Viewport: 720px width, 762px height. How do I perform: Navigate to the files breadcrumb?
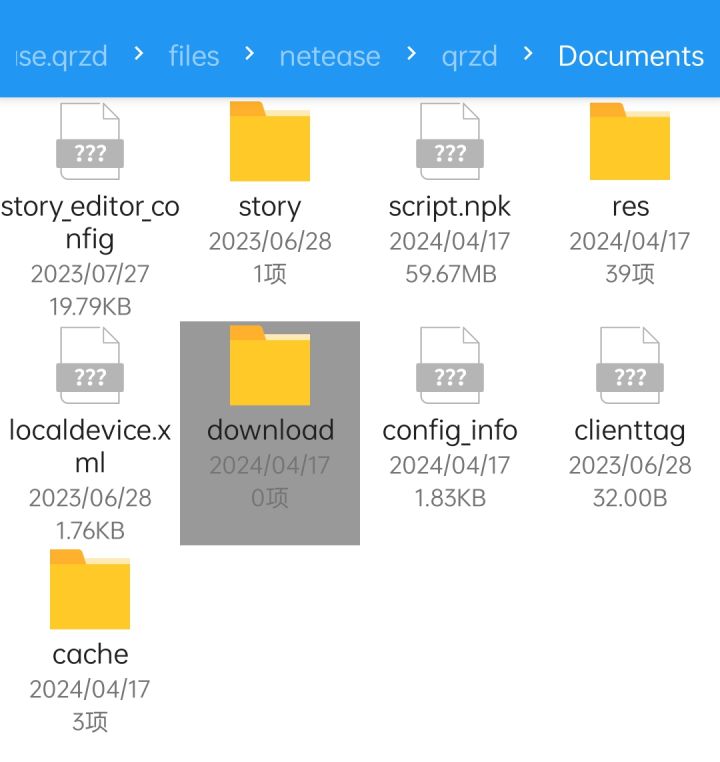194,56
